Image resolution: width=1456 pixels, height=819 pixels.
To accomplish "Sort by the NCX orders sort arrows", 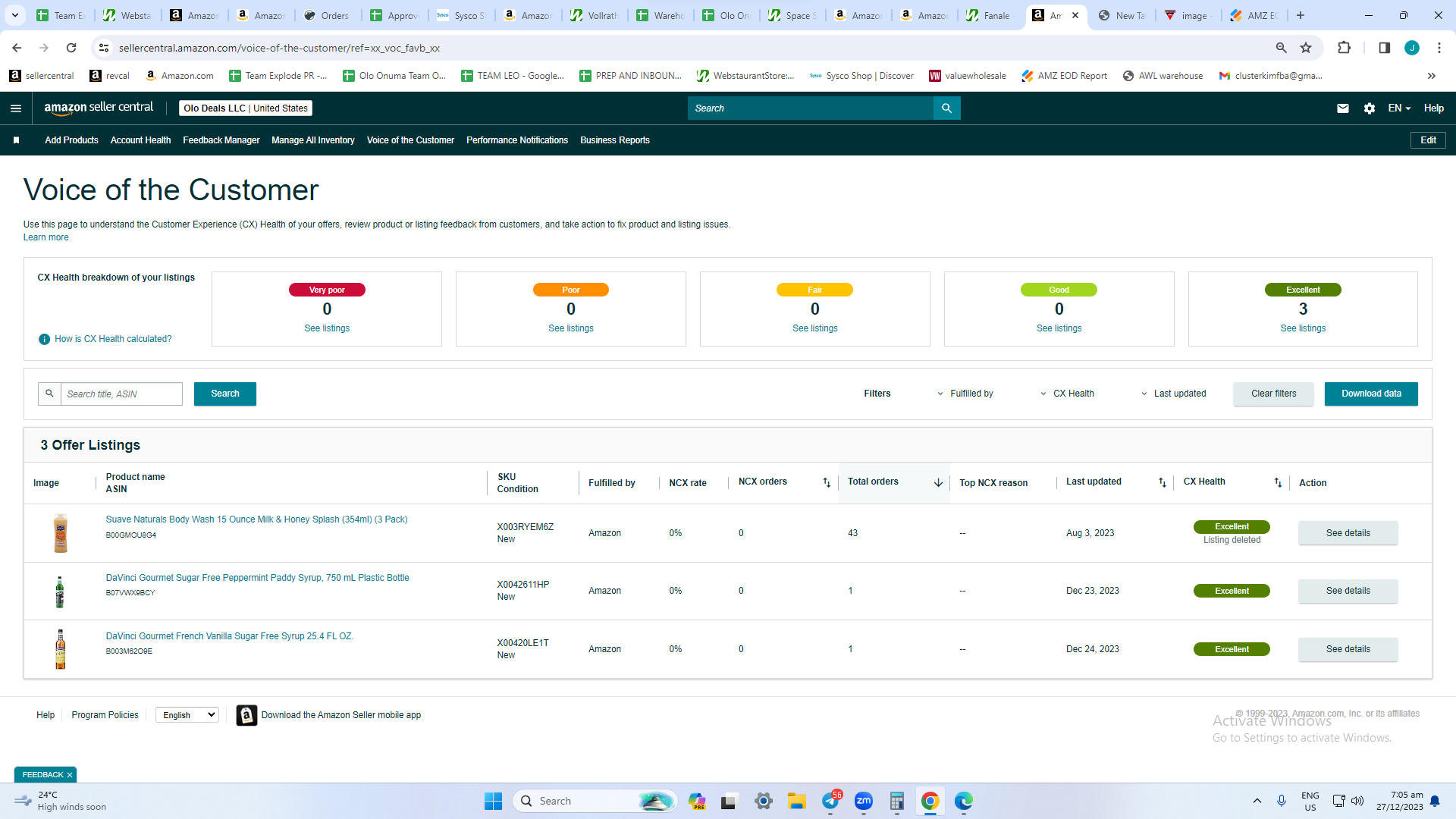I will [x=827, y=482].
